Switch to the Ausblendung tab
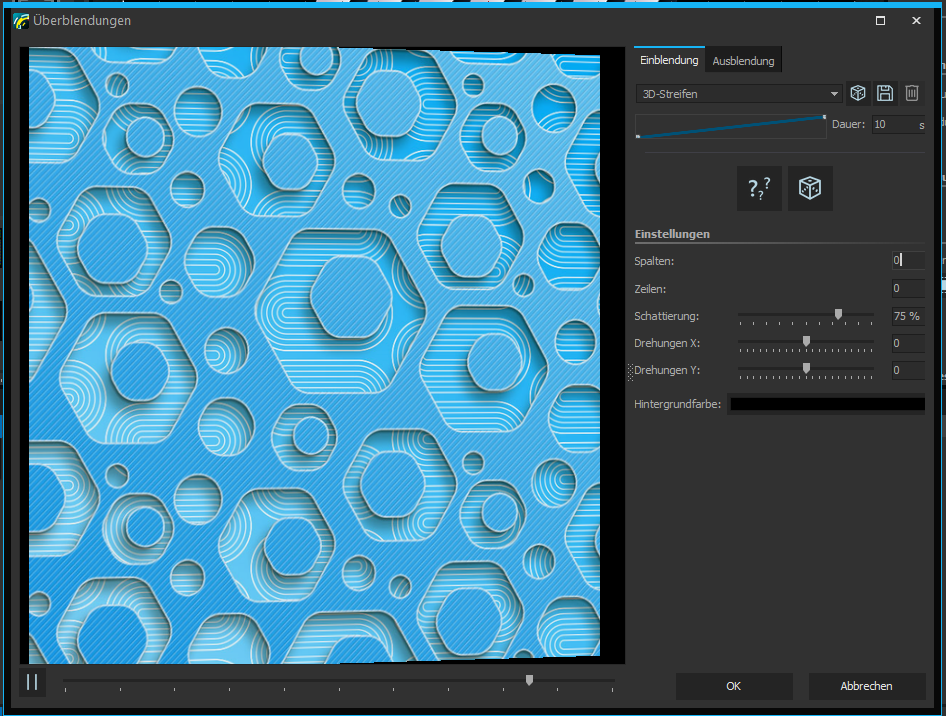Image resolution: width=946 pixels, height=716 pixels. click(743, 61)
